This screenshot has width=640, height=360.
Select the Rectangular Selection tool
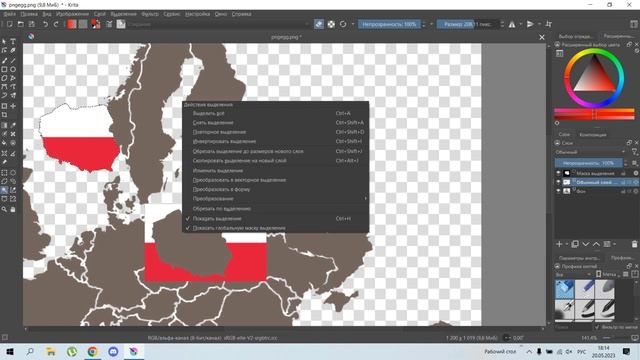click(x=4, y=173)
